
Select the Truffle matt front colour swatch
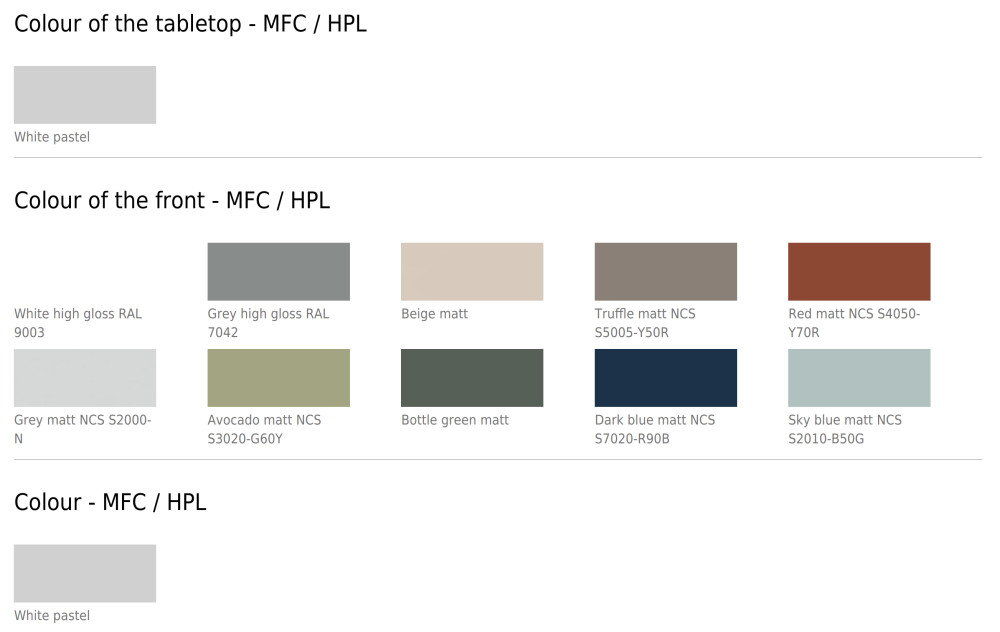[x=665, y=271]
